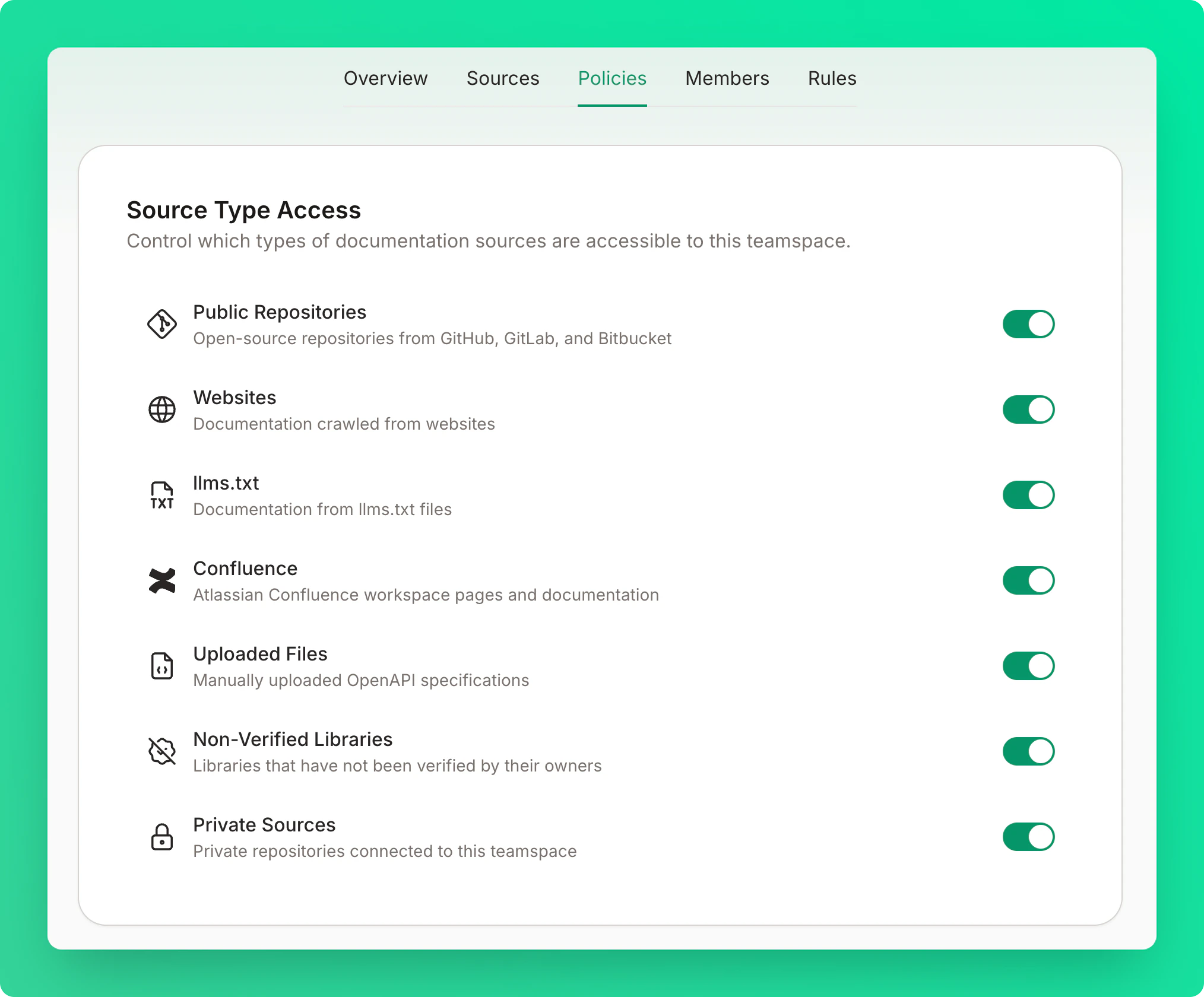Viewport: 1204px width, 997px height.
Task: Disable Confluence source access
Action: pos(1028,580)
